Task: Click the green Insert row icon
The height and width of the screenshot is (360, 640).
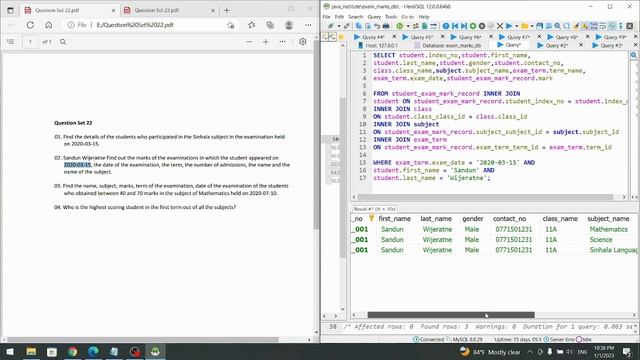Action: [473, 26]
